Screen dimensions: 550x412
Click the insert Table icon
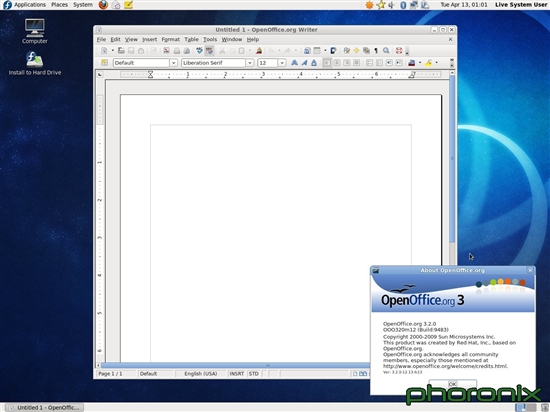[x=317, y=51]
